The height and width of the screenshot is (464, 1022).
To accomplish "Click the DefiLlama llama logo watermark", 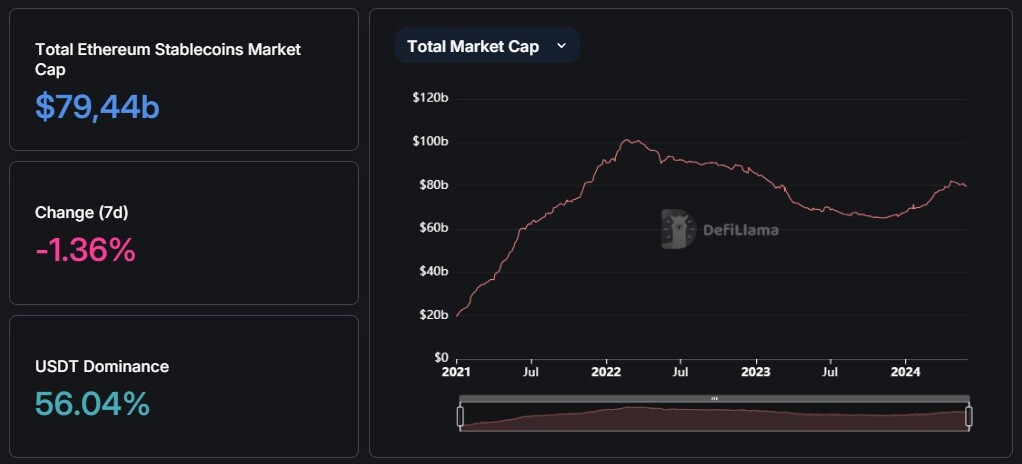I will tap(678, 229).
